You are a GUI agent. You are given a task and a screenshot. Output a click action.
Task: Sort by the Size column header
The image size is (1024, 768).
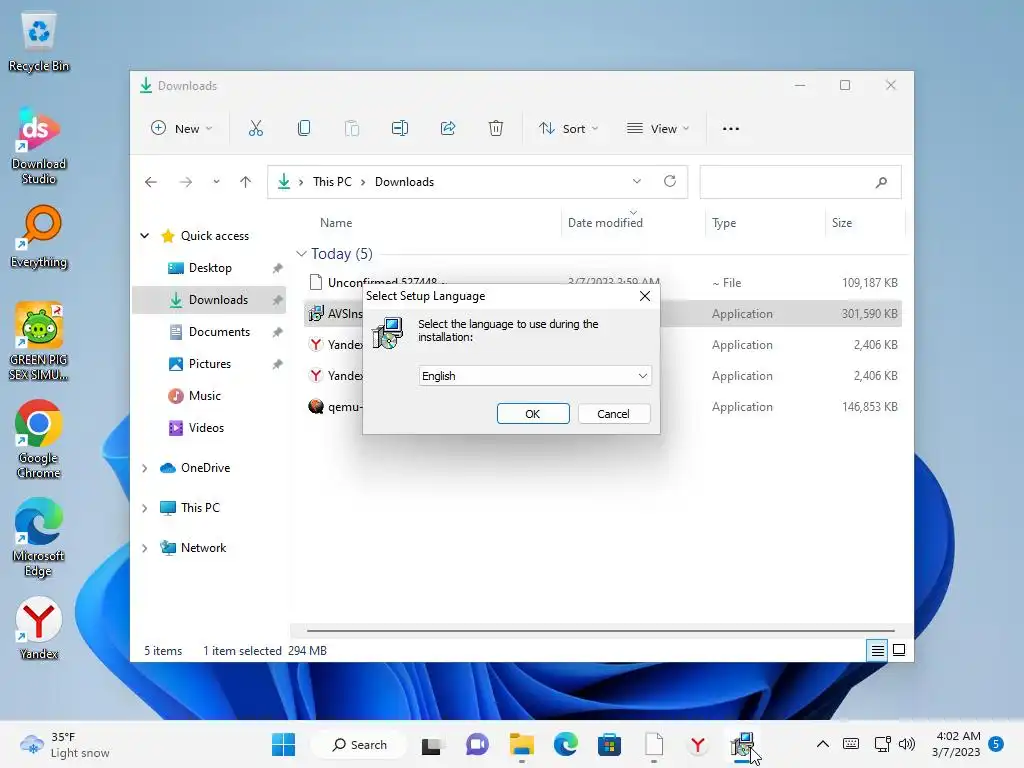(x=842, y=223)
